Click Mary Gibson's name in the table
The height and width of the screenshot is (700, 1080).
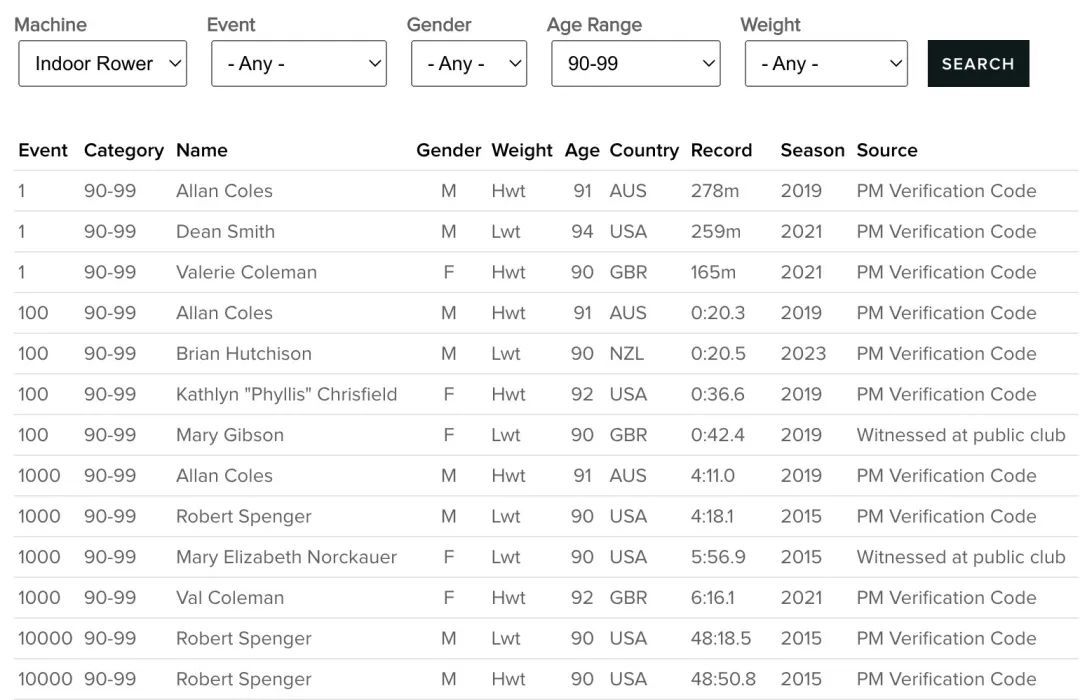click(x=230, y=435)
